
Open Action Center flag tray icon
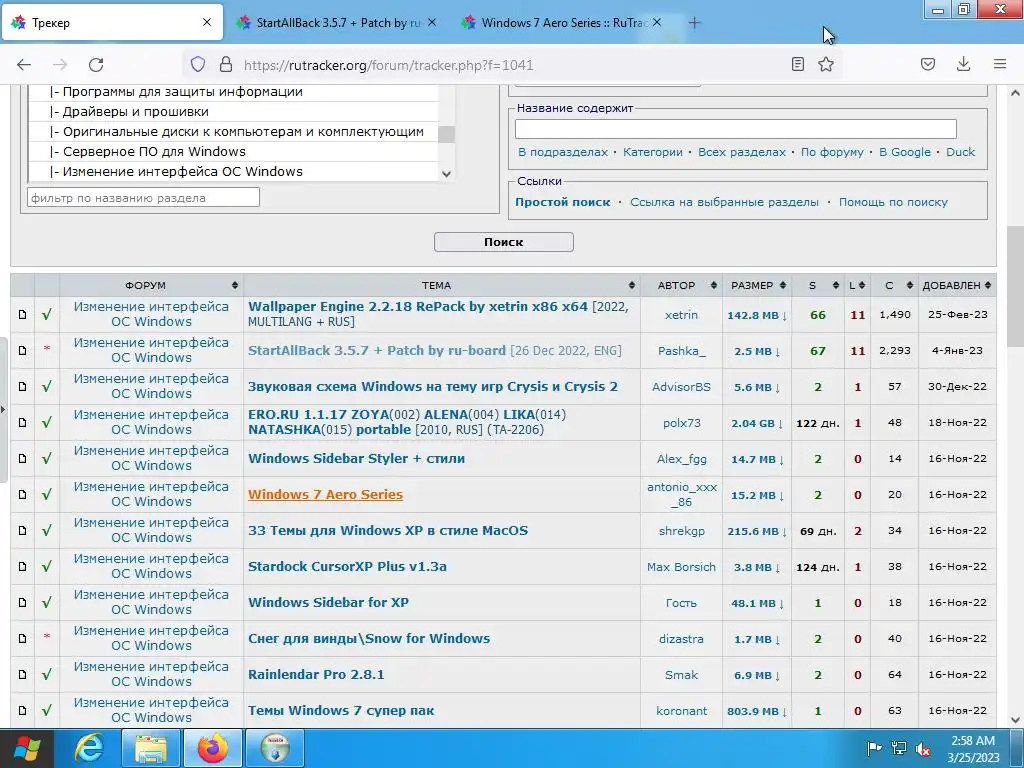(873, 748)
